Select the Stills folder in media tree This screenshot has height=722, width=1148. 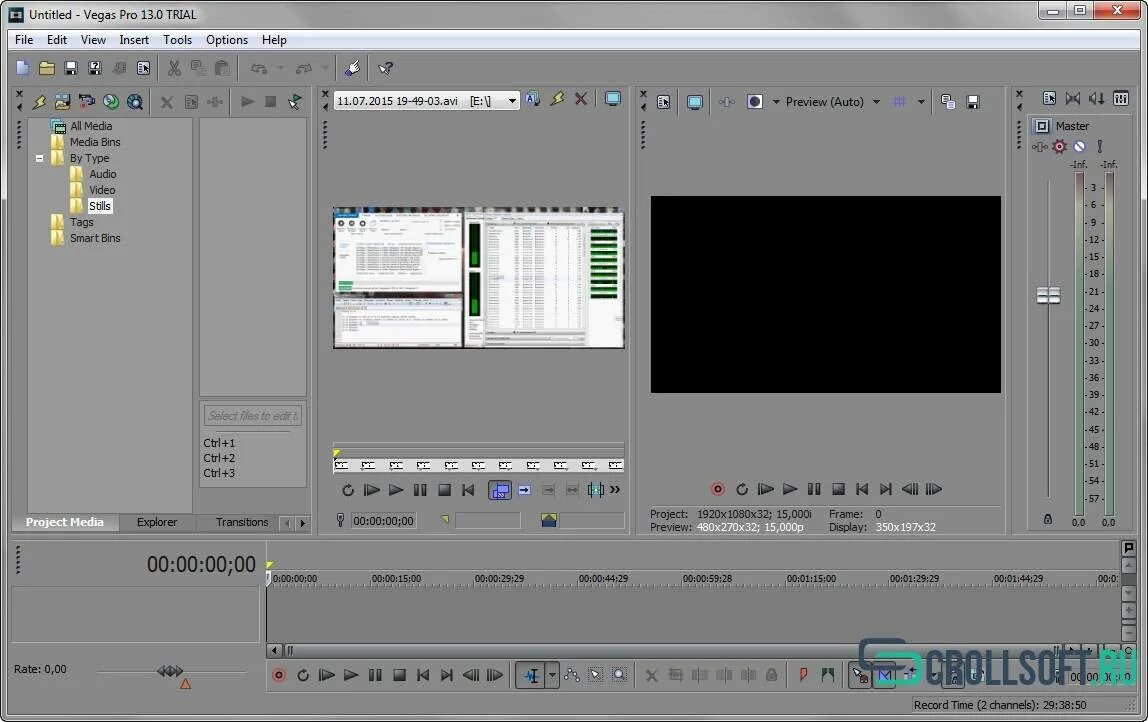click(x=100, y=206)
